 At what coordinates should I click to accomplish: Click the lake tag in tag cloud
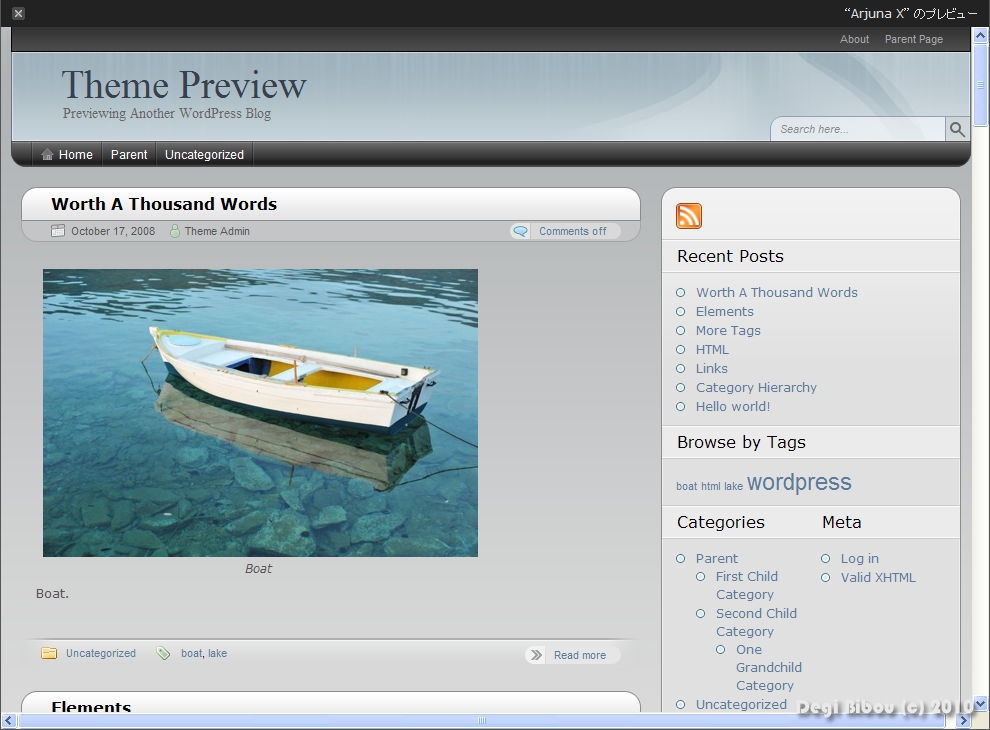(x=733, y=486)
